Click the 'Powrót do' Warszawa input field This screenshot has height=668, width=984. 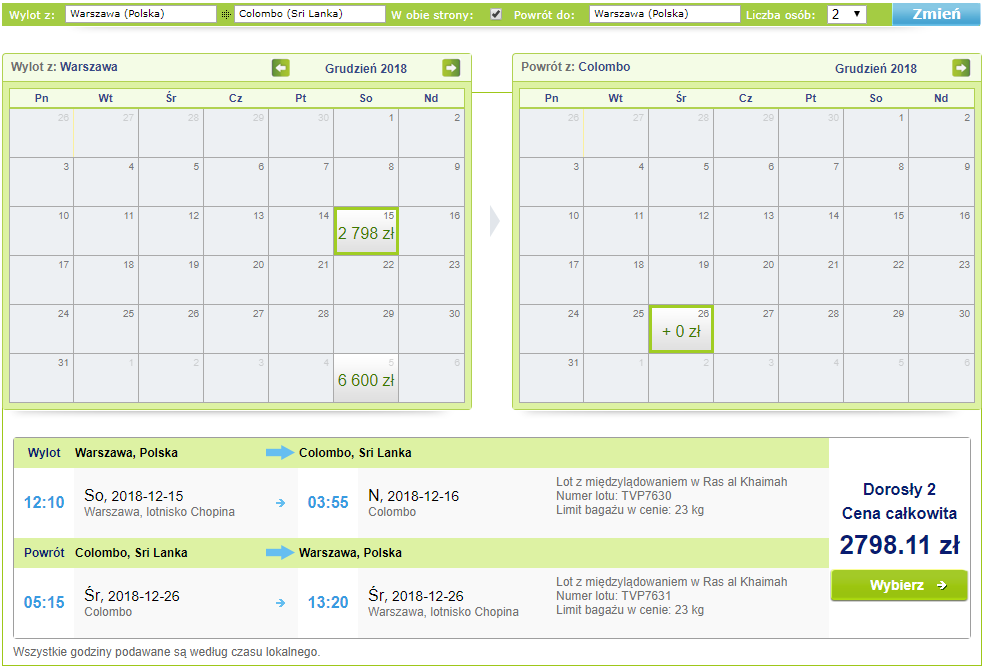[664, 15]
